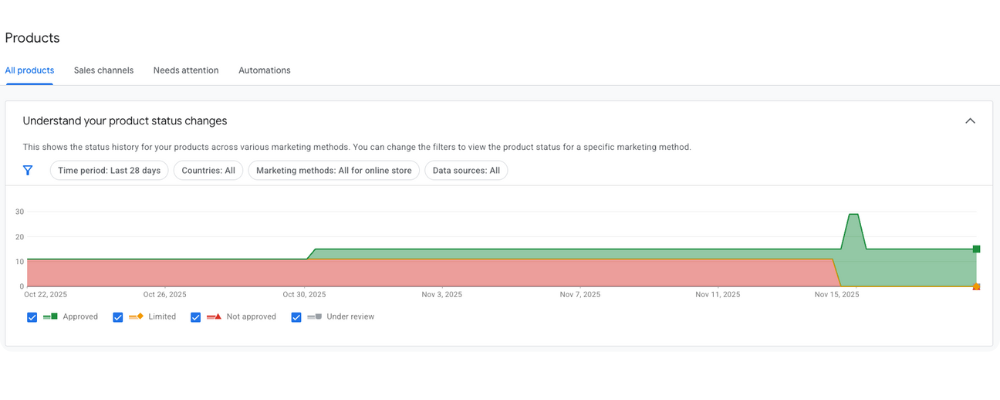
Task: Go to the Automations tab
Action: click(264, 71)
